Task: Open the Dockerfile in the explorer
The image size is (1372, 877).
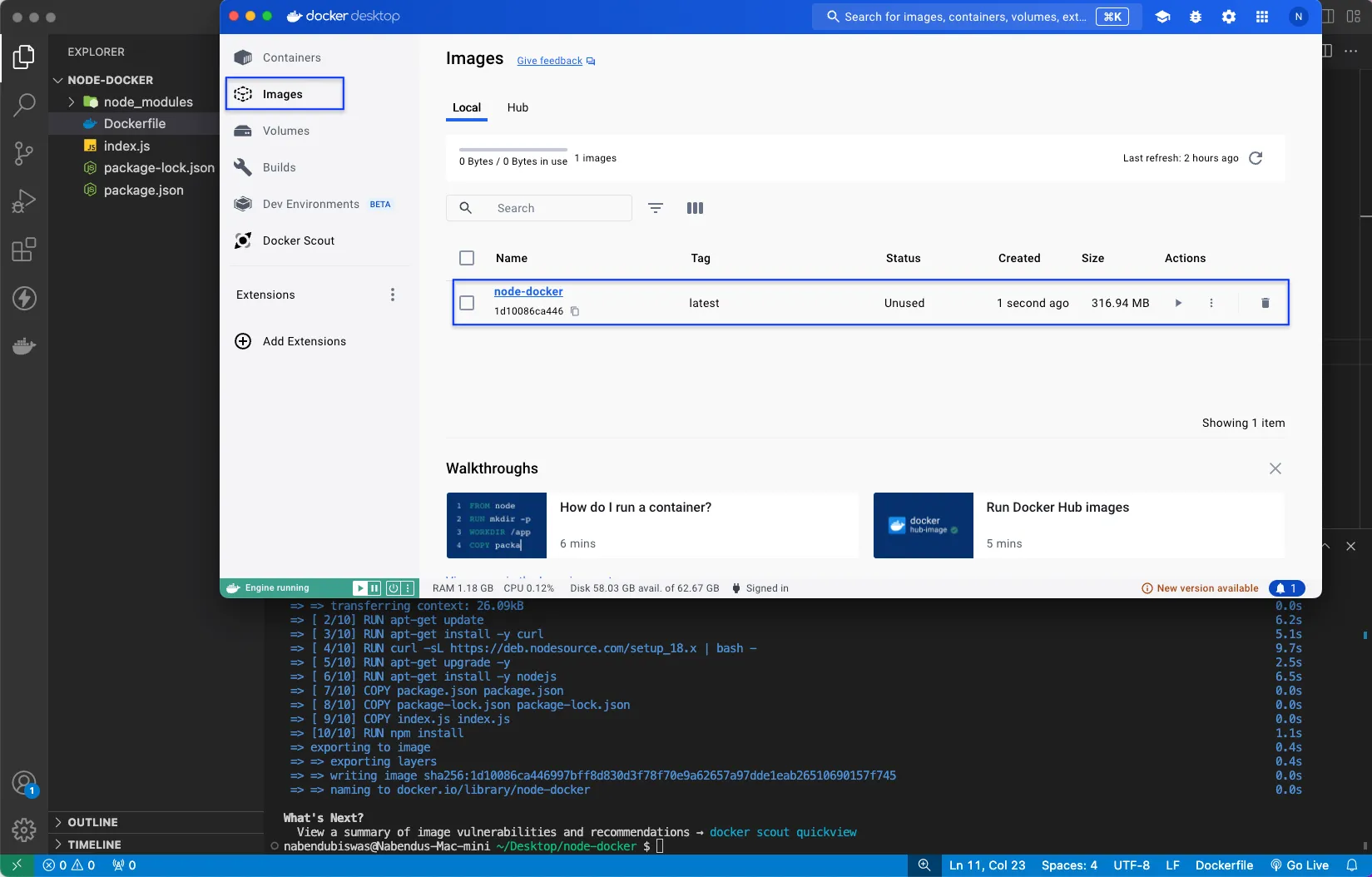Action: 134,123
